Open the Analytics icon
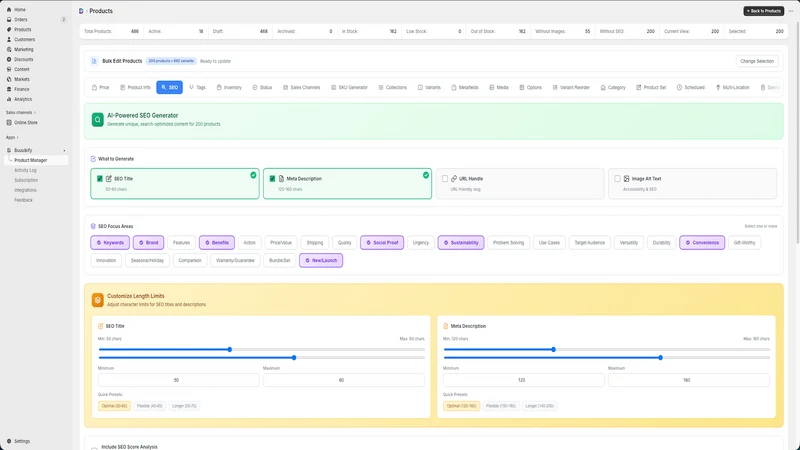This screenshot has height=450, width=800. pyautogui.click(x=9, y=99)
